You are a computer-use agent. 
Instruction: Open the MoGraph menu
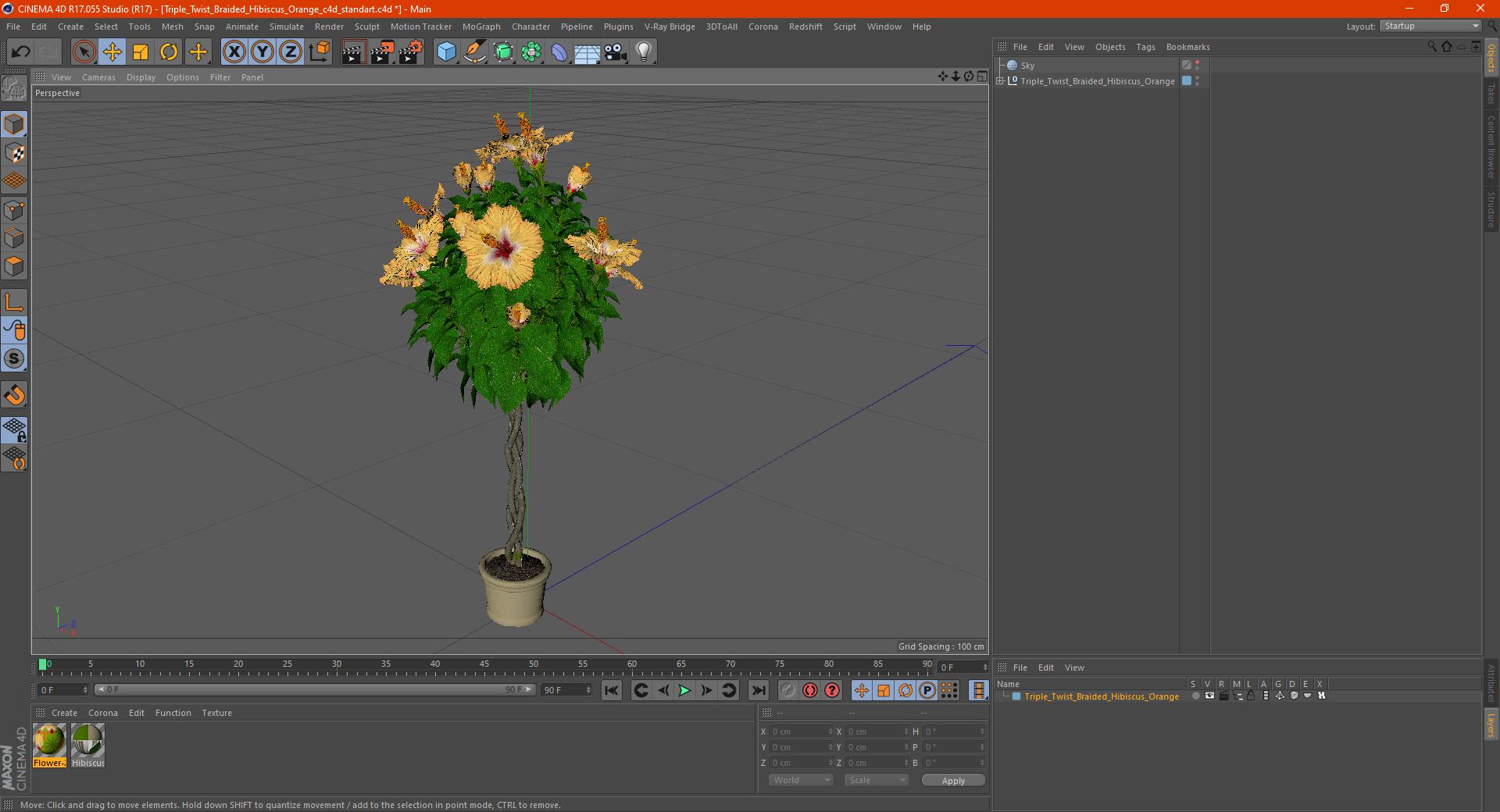click(x=481, y=27)
